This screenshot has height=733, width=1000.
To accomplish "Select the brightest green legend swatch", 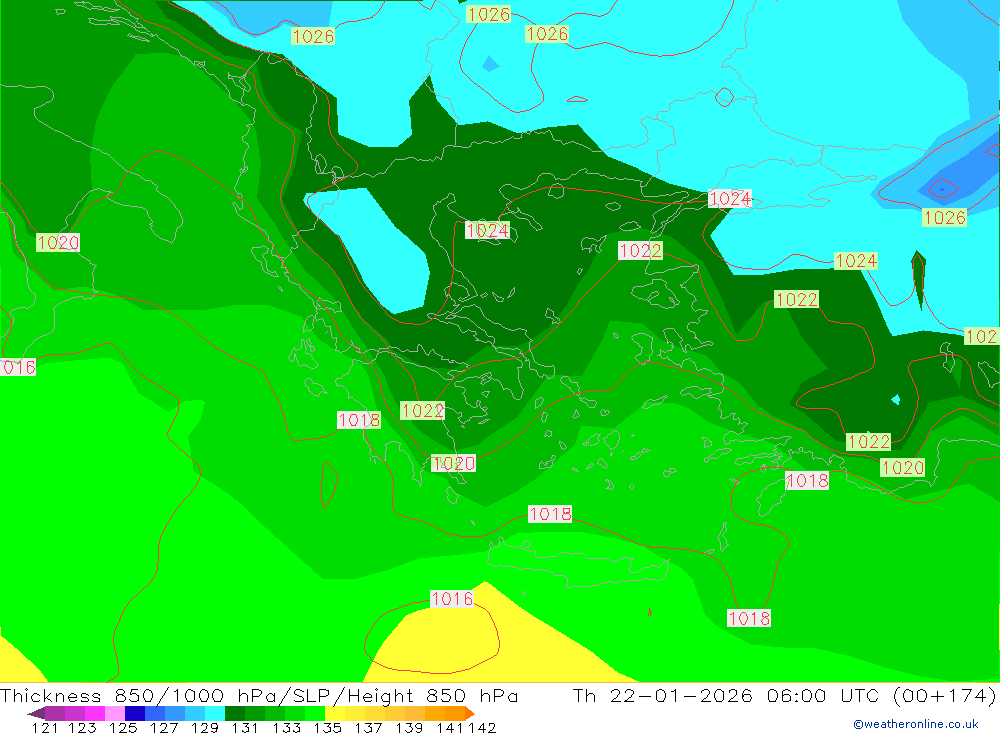I will pyautogui.click(x=315, y=713).
